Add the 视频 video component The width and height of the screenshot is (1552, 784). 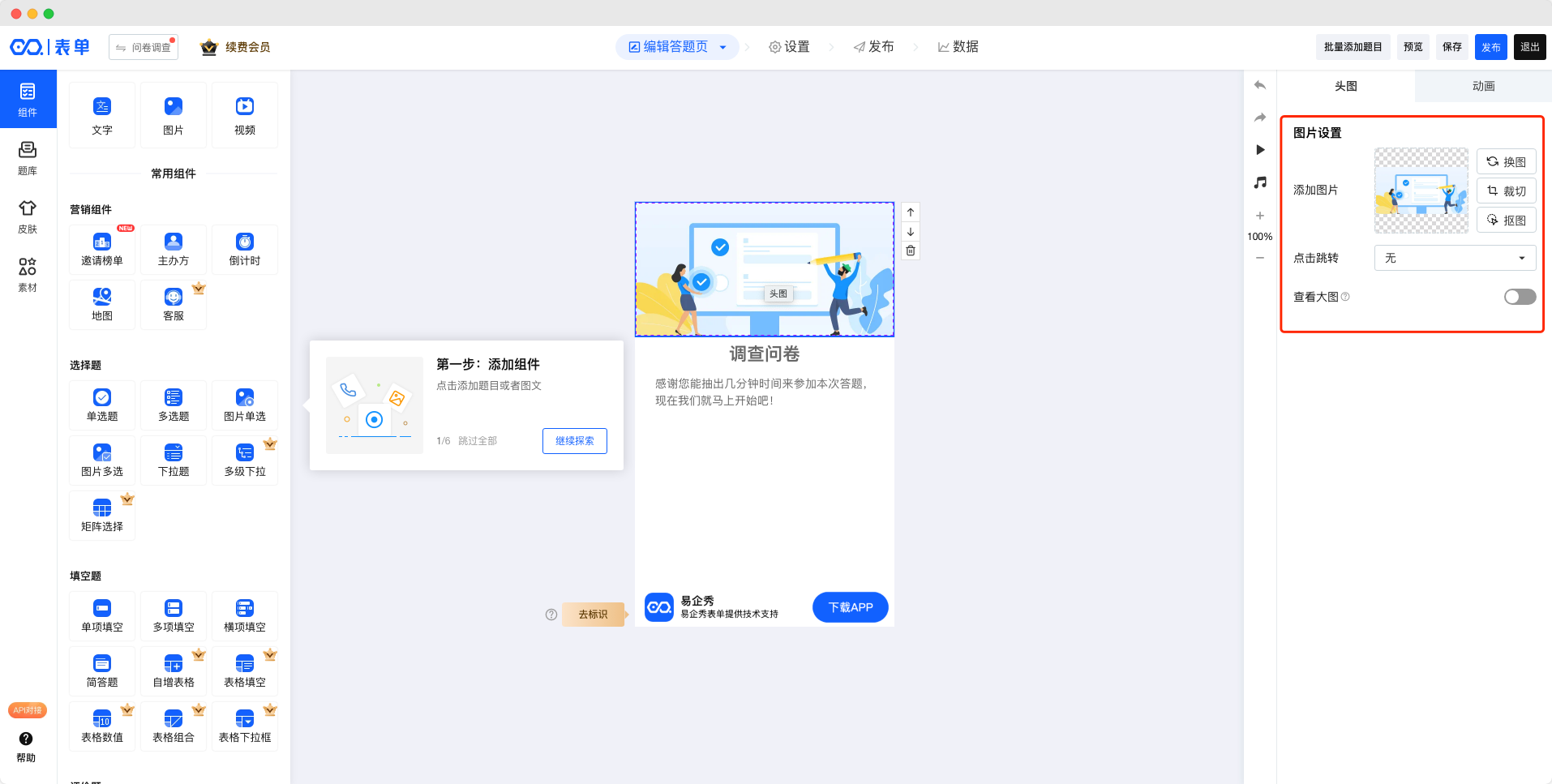pos(245,115)
